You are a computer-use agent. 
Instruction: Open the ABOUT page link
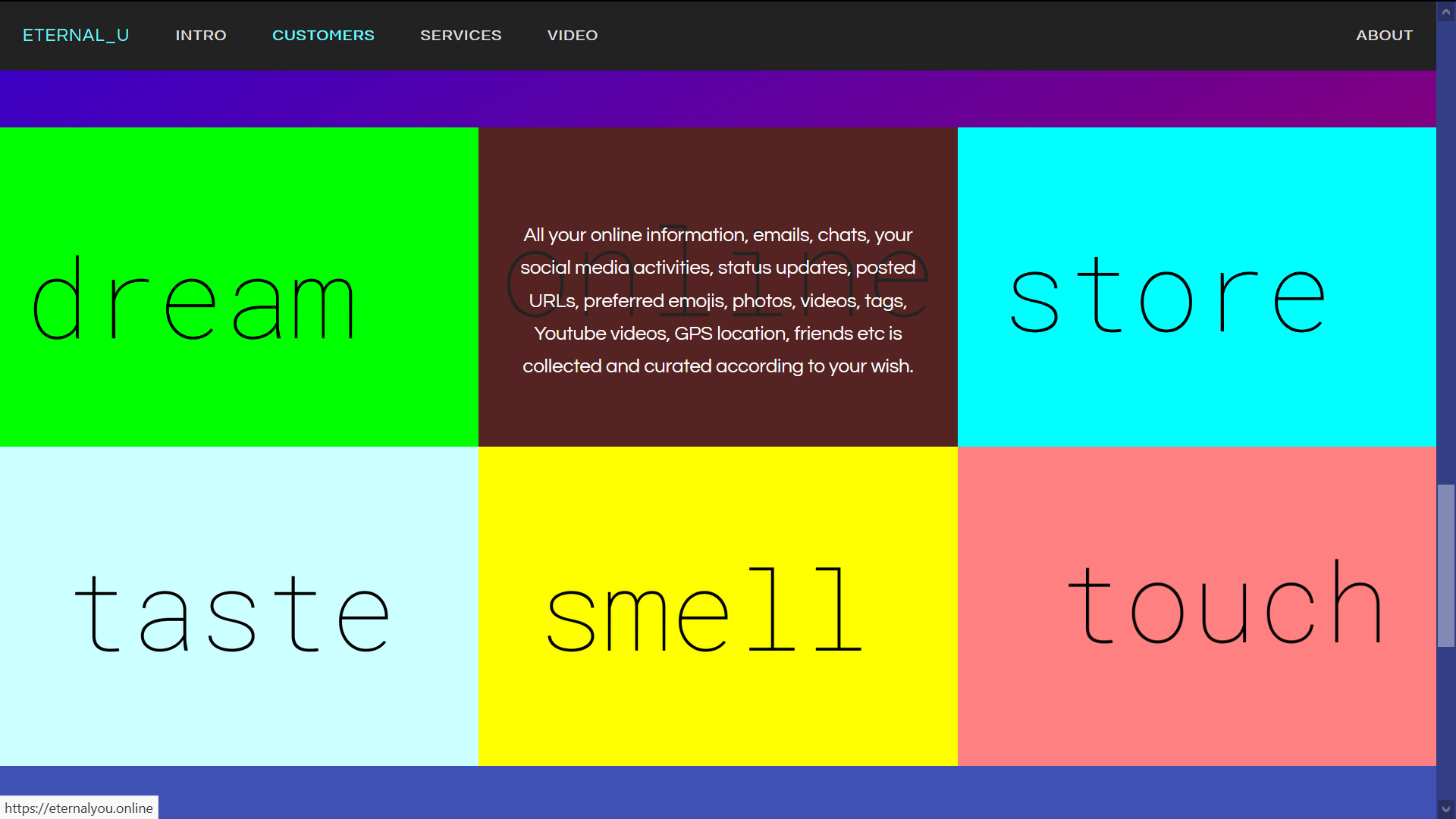point(1384,35)
